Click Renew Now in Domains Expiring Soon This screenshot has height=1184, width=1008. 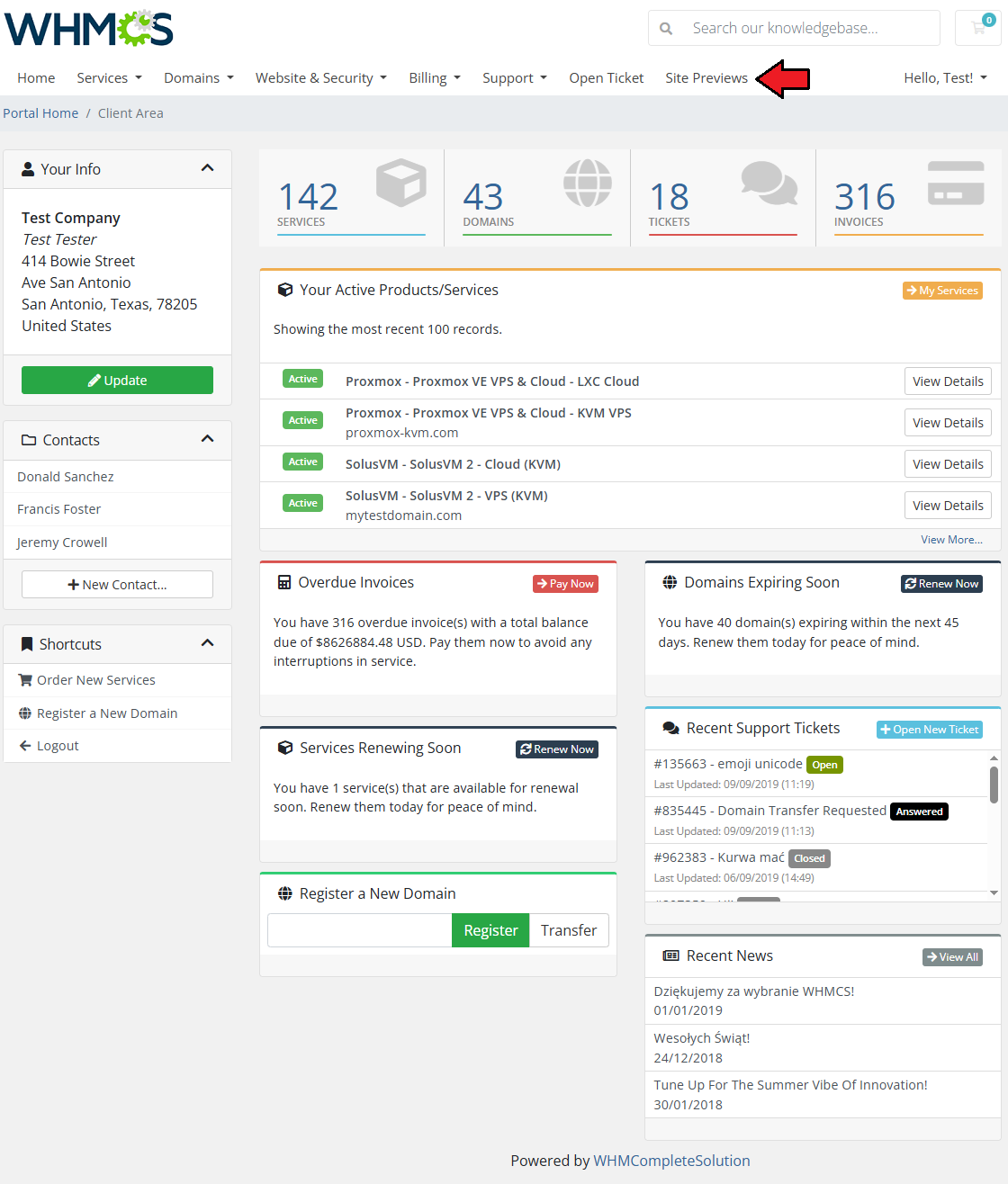tap(942, 584)
